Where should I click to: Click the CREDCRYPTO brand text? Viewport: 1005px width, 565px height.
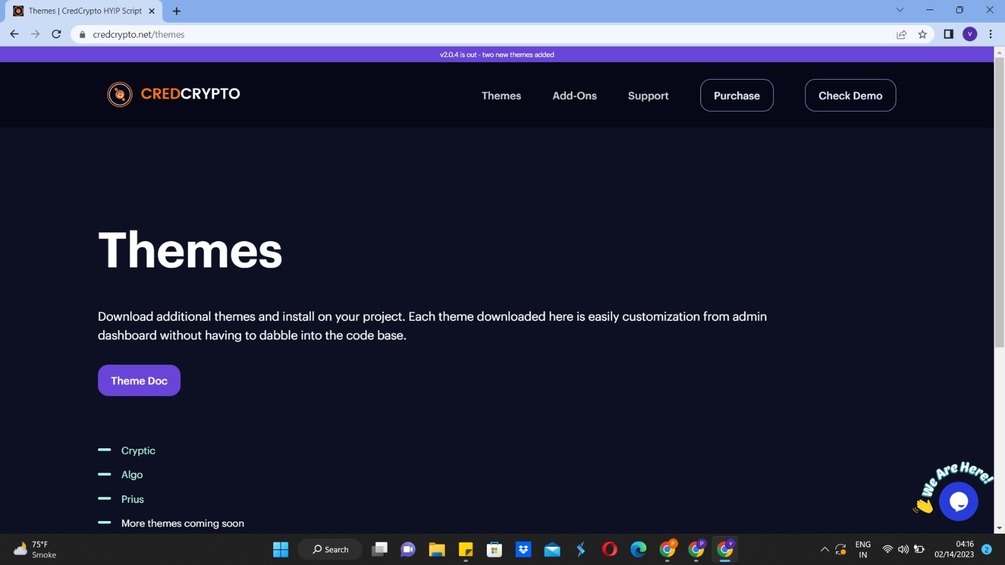[x=190, y=94]
